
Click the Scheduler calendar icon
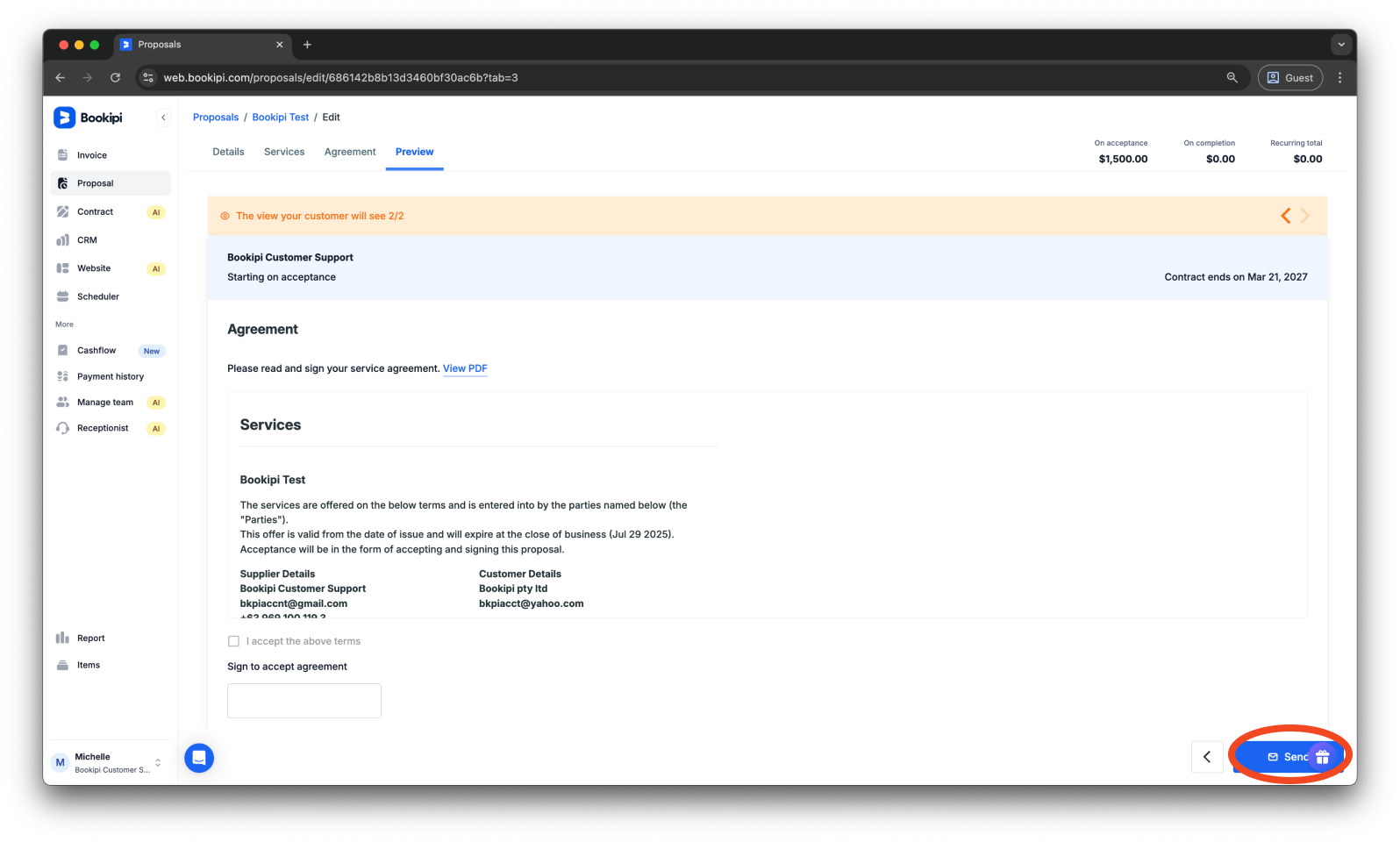coord(63,296)
